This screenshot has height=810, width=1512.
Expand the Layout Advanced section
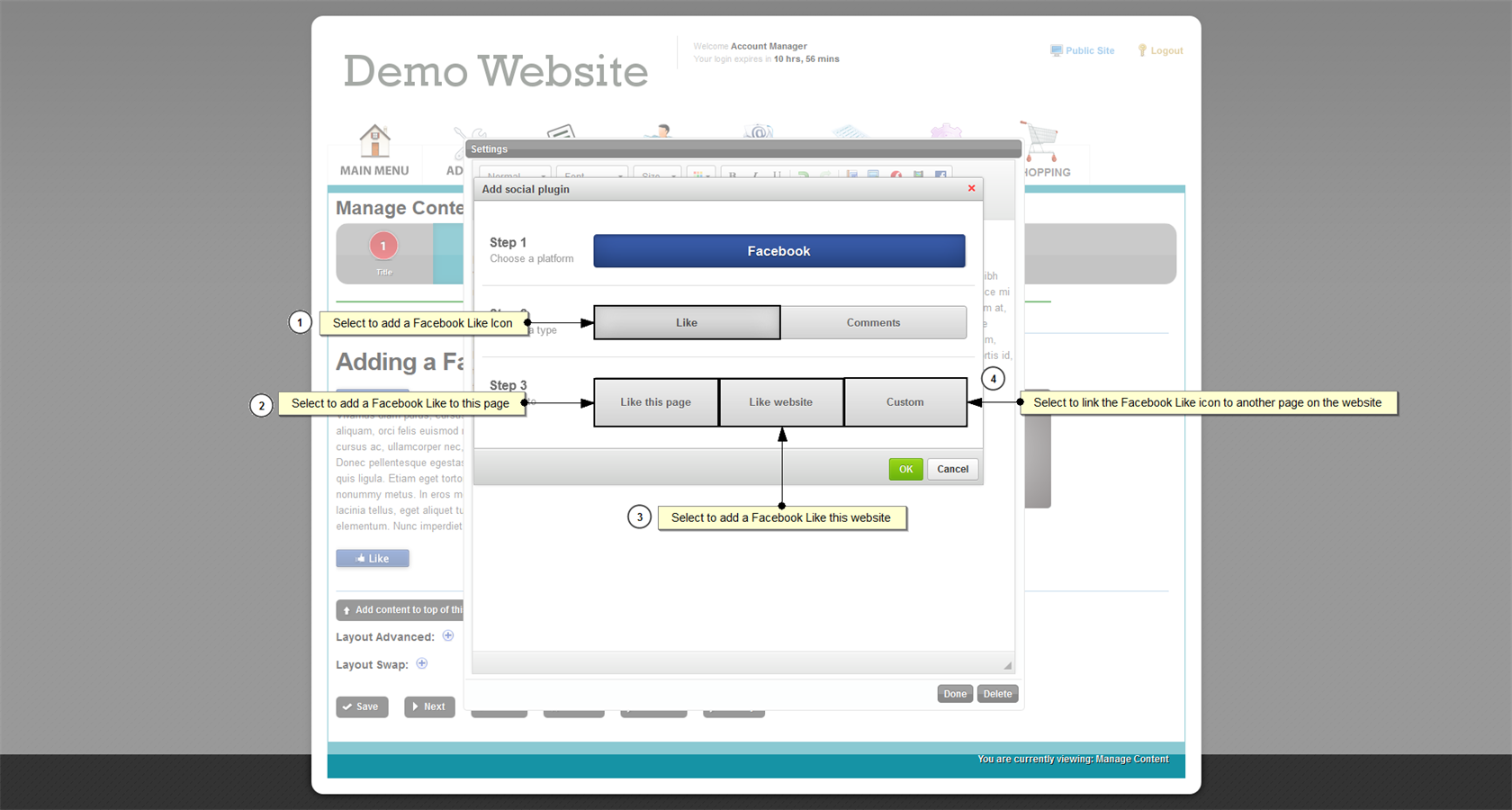tap(448, 636)
